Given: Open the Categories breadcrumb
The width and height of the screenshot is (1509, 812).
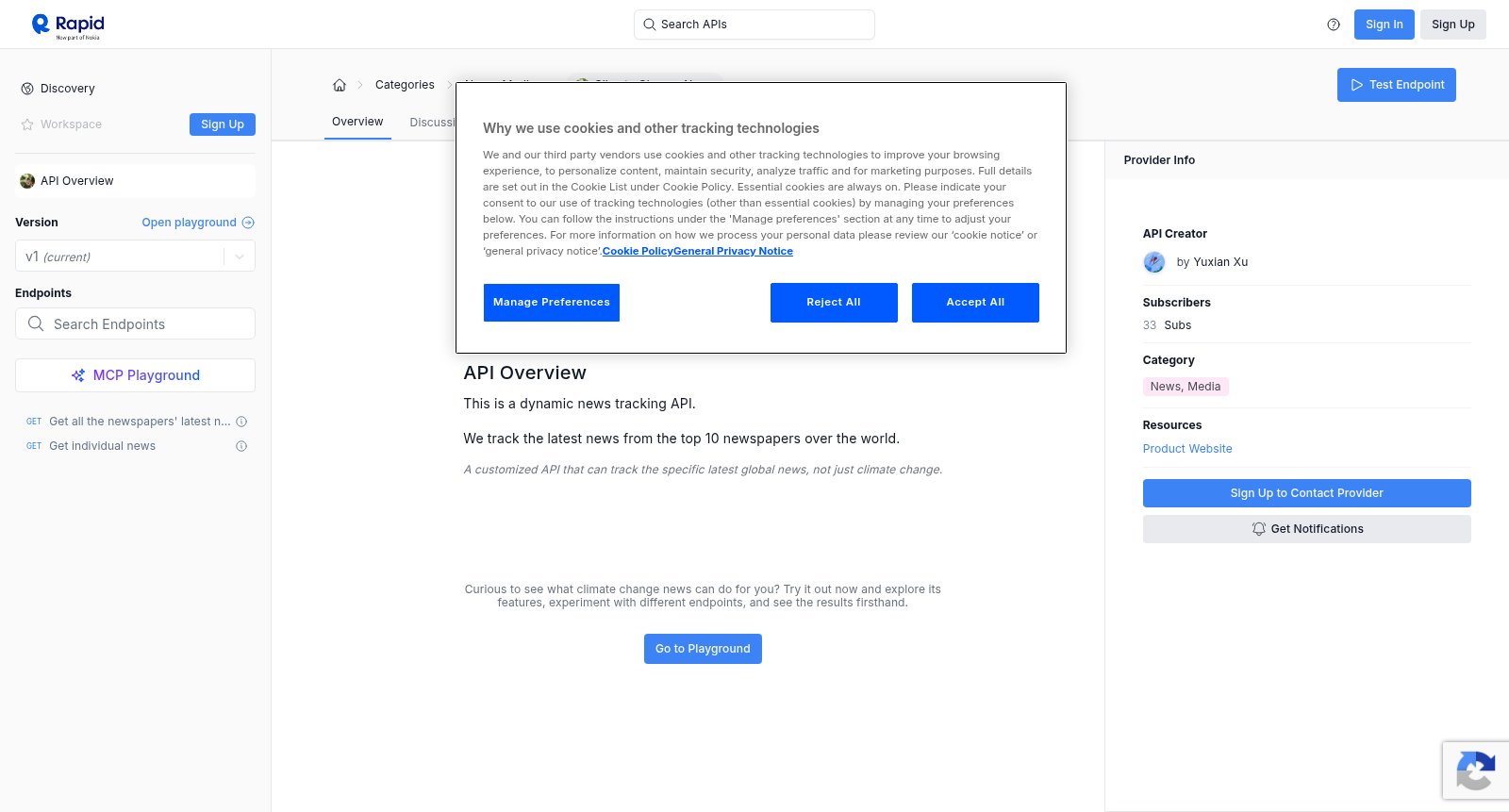Looking at the screenshot, I should [x=405, y=85].
